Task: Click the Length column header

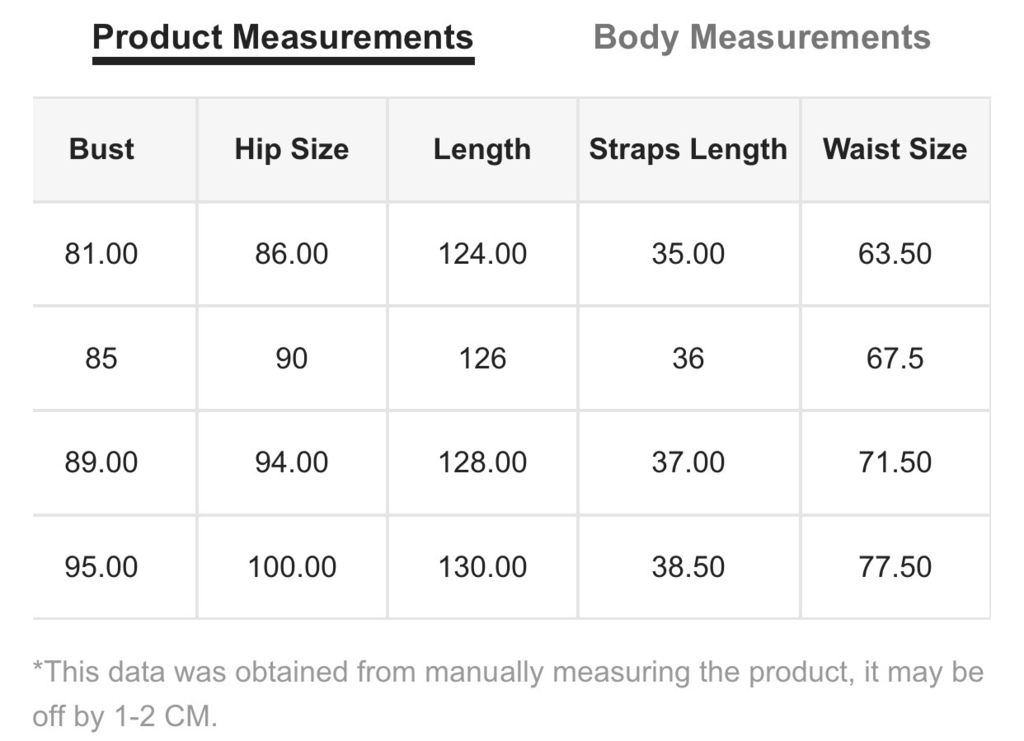Action: tap(482, 150)
